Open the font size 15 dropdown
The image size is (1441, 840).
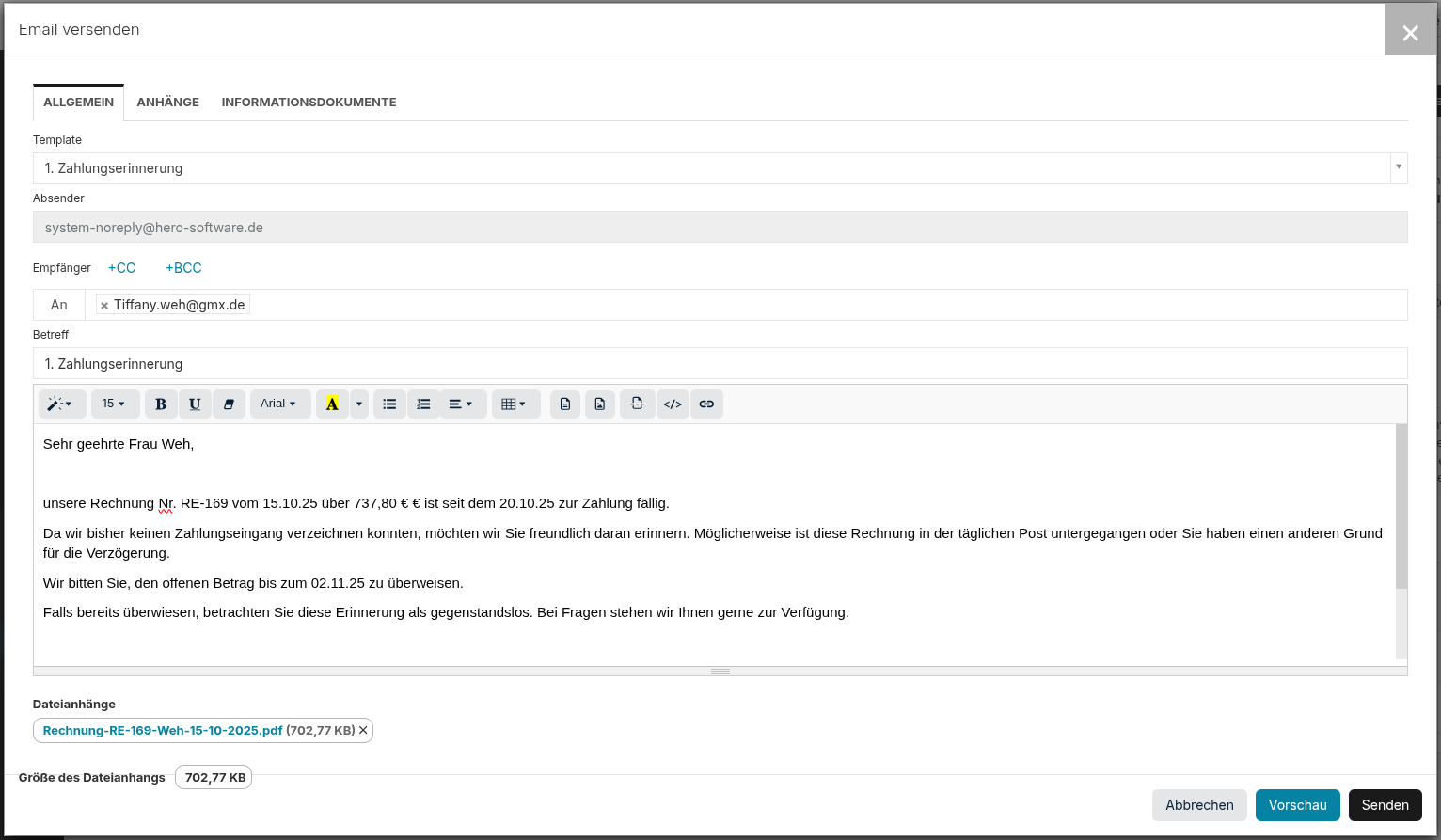[x=115, y=404]
